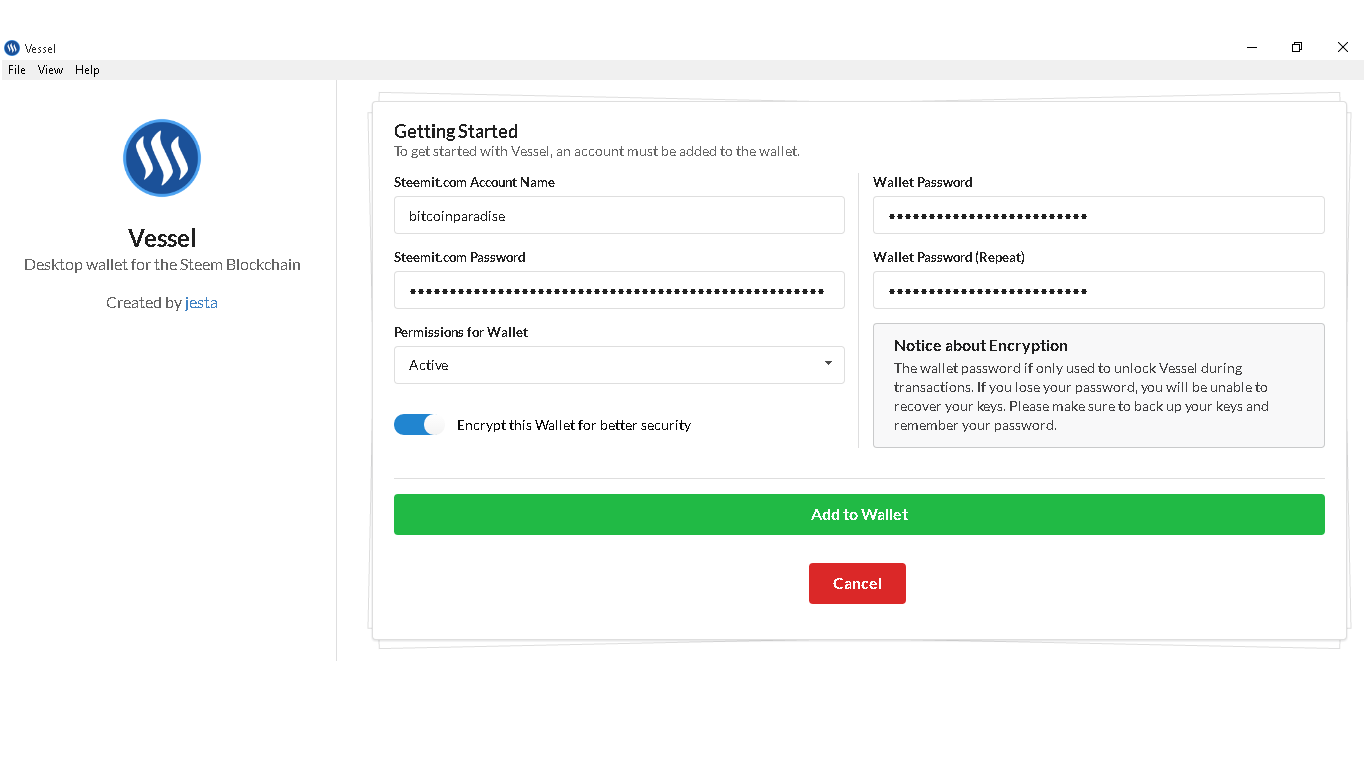Focus the Steemit.com Account Name field
Viewport: 1364px width, 784px height.
(x=619, y=215)
